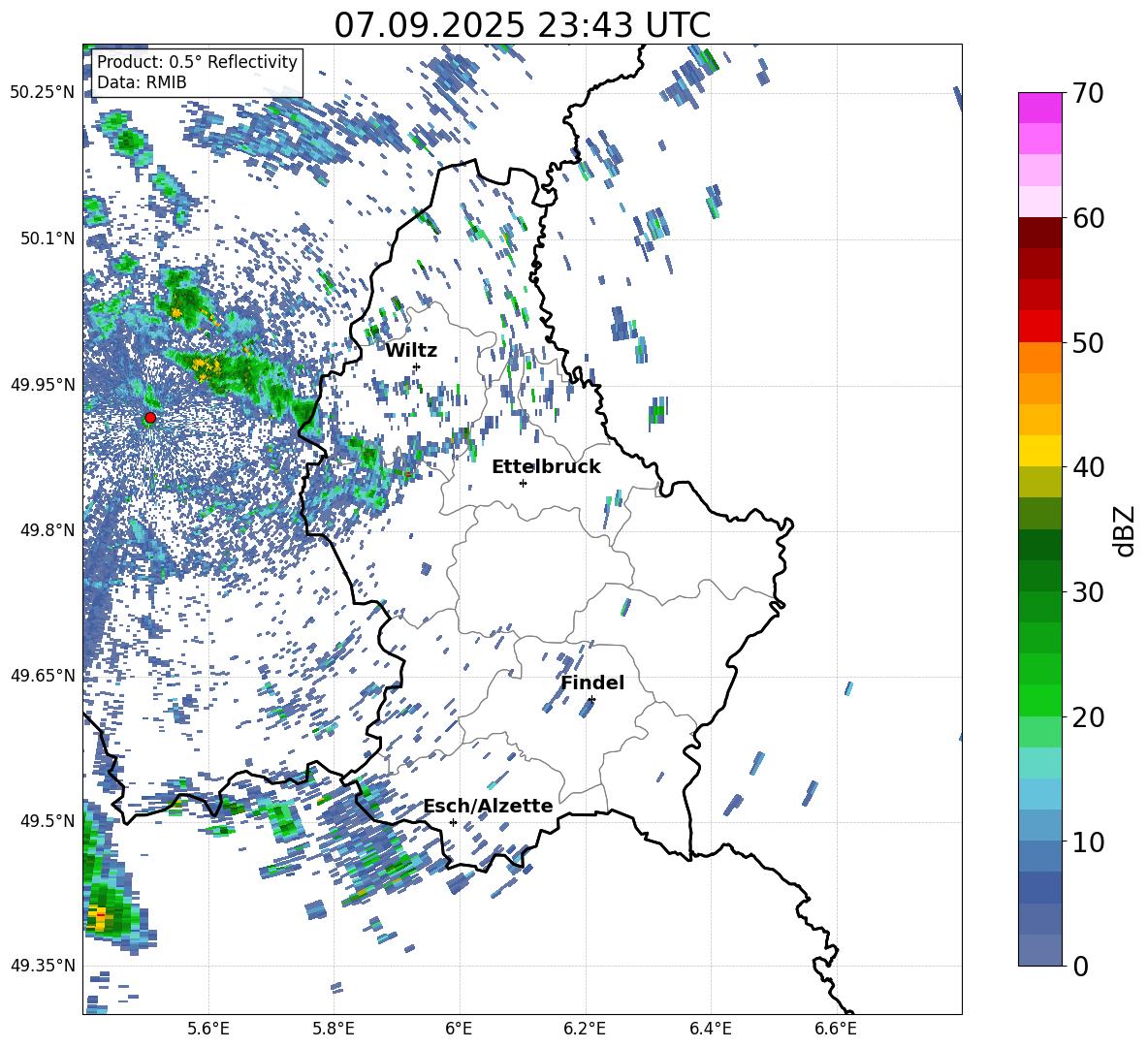Click the 49.95°N latitude label
Viewport: 1148px width, 1048px height.
click(43, 384)
